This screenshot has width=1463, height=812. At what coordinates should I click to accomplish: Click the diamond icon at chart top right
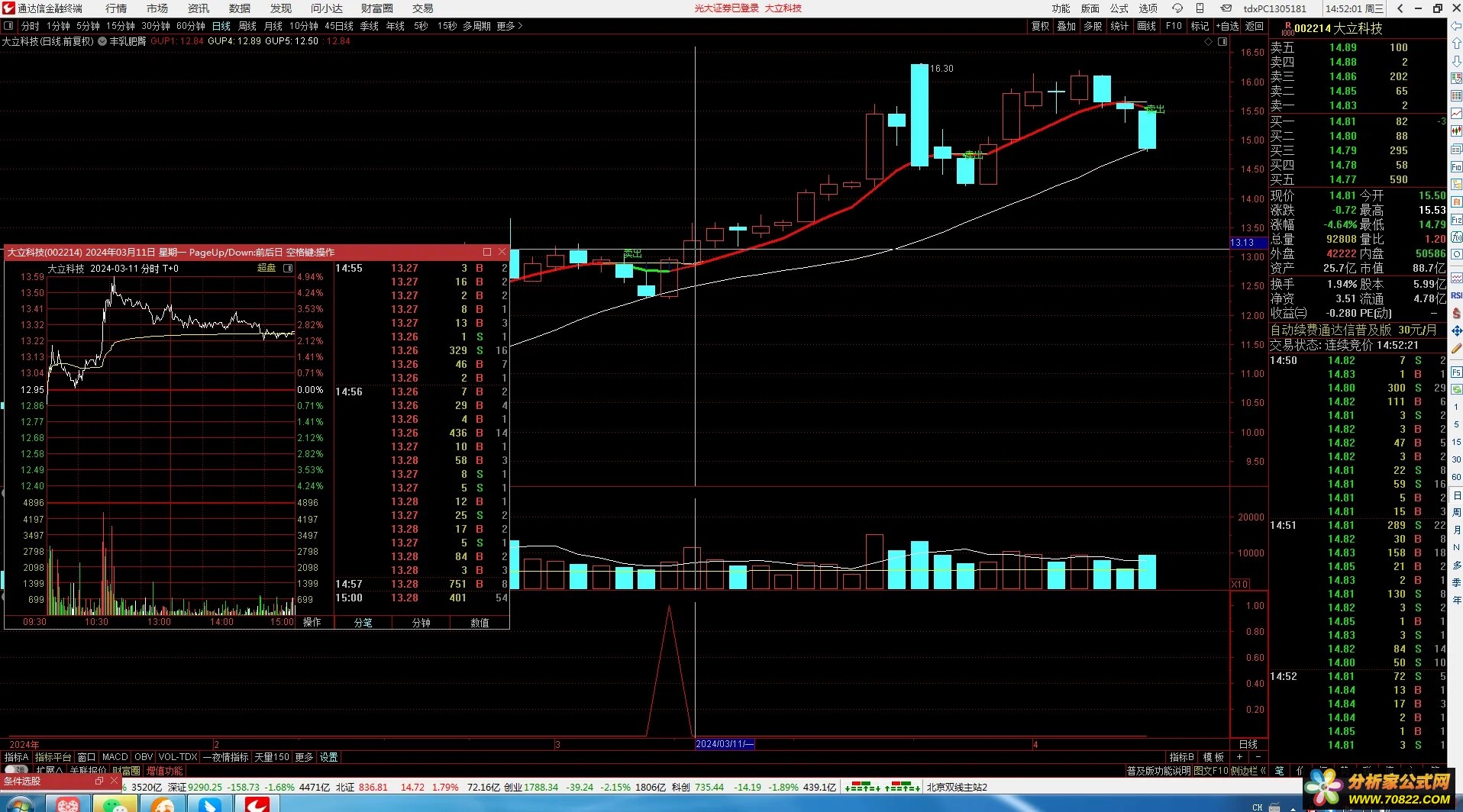pyautogui.click(x=1208, y=42)
